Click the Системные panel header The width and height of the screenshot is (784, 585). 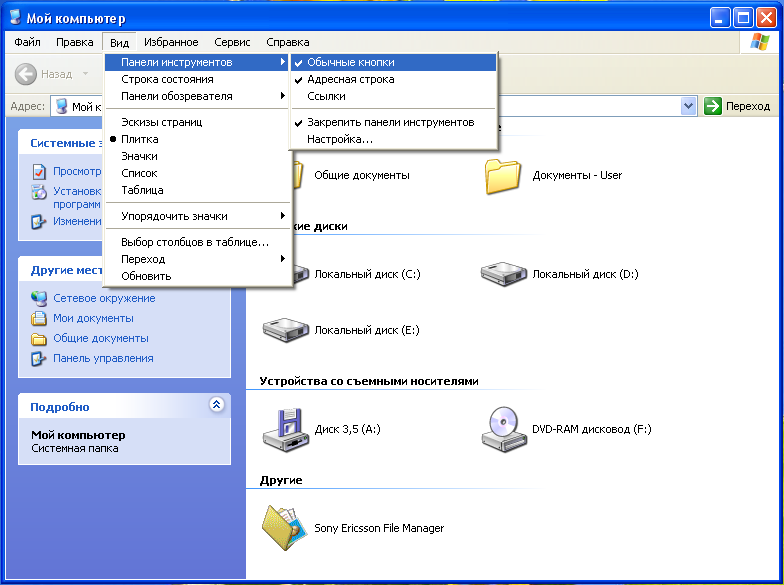(66, 144)
